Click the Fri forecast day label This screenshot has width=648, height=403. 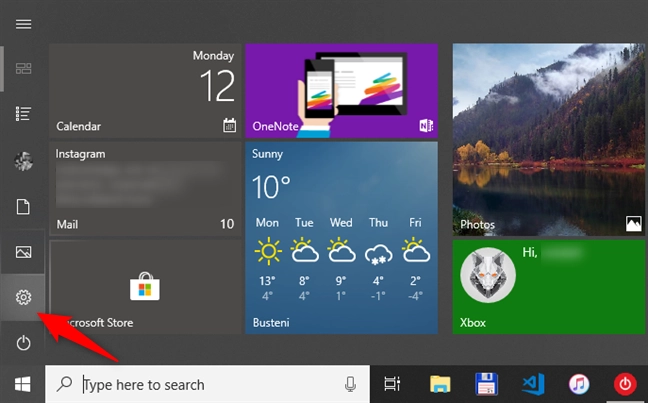(x=415, y=223)
